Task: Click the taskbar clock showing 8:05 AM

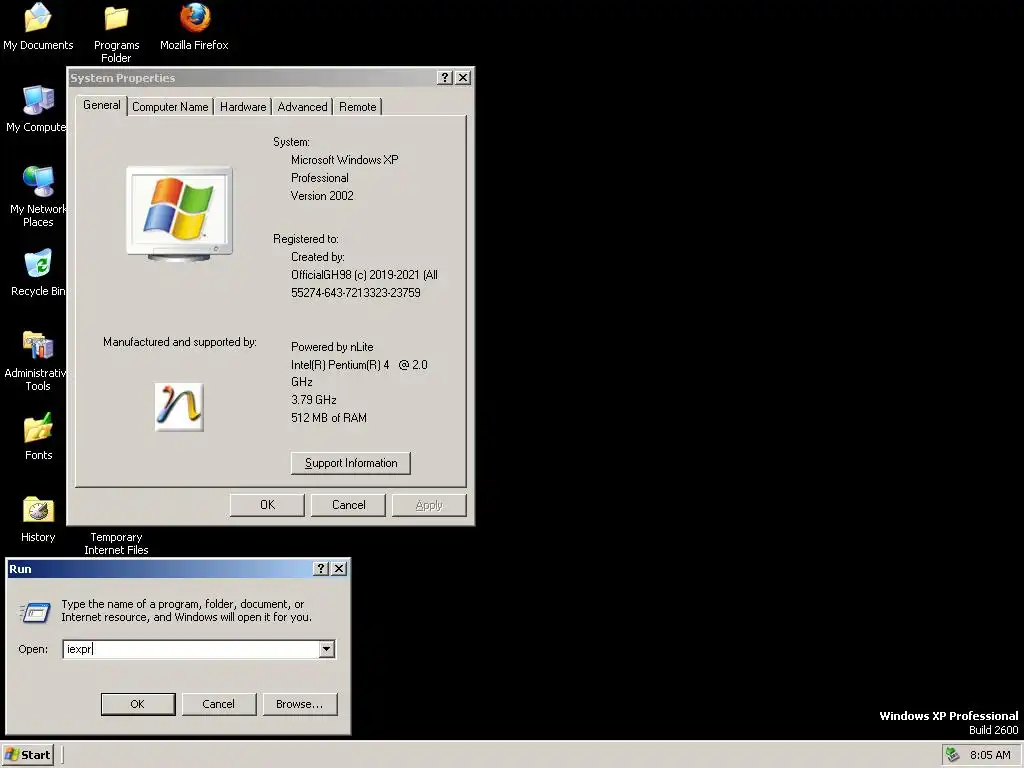Action: point(990,755)
